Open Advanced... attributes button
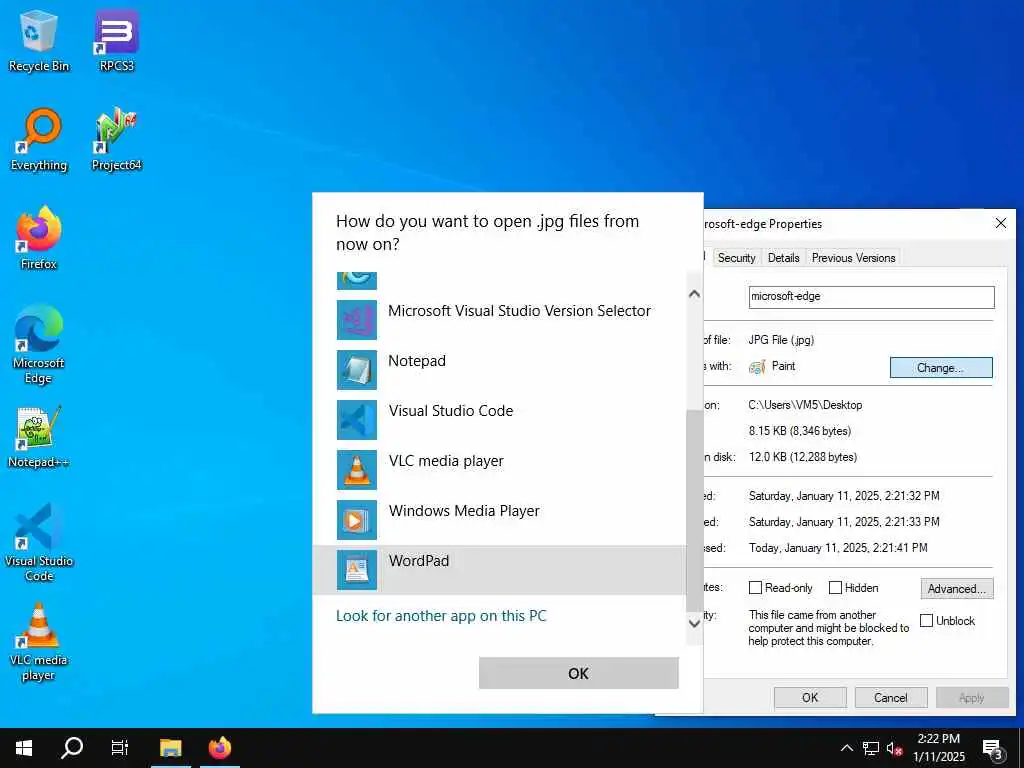Viewport: 1024px width, 768px height. (x=957, y=588)
